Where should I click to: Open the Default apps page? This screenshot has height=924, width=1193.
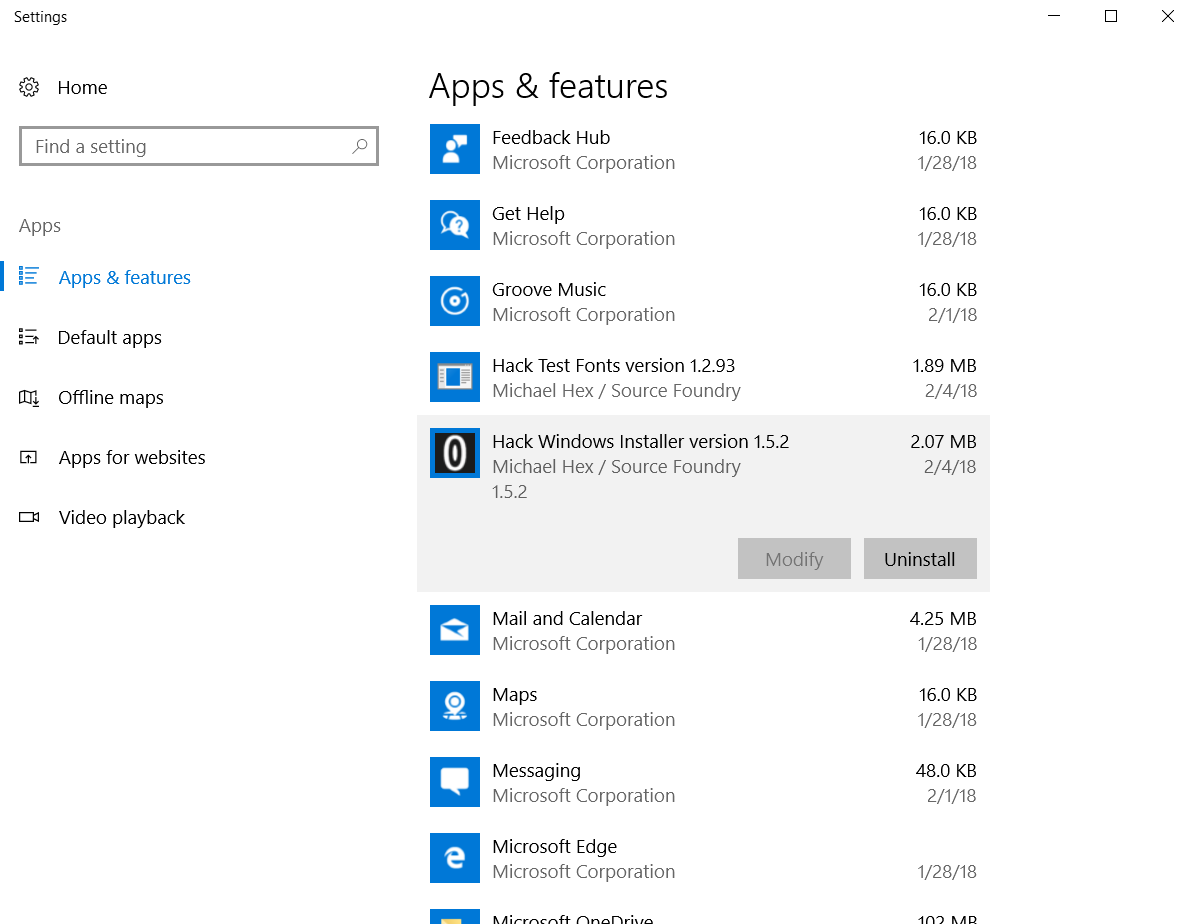(110, 337)
